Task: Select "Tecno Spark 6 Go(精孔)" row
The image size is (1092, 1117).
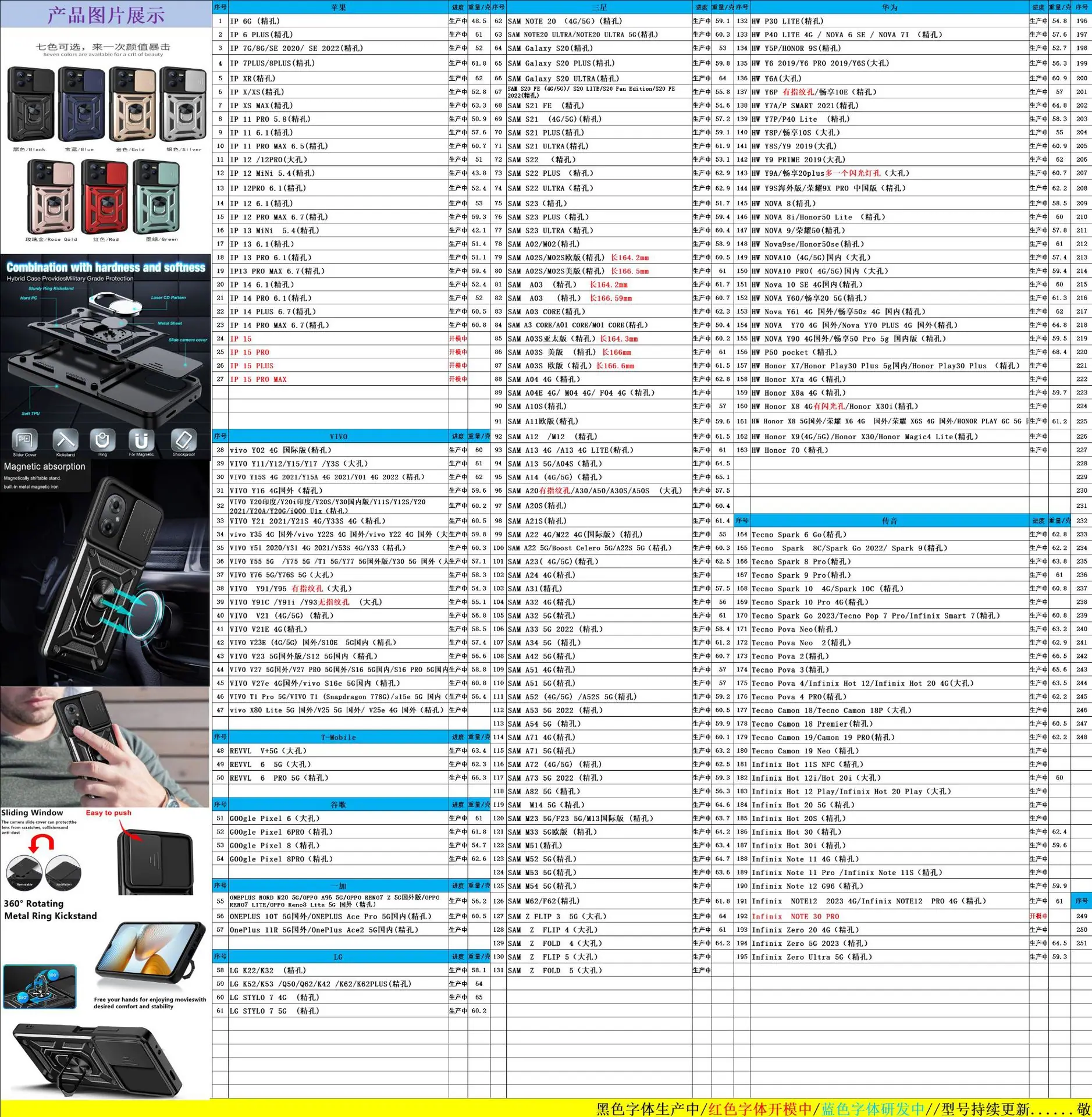Action: click(x=890, y=534)
